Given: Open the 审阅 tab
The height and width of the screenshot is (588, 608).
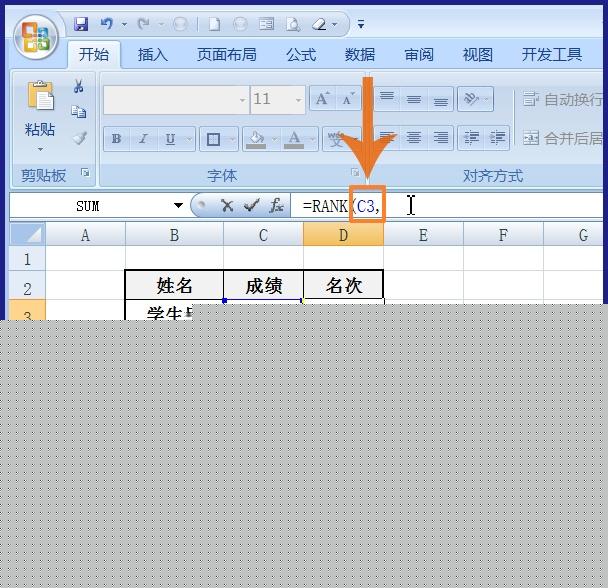Looking at the screenshot, I should 419,55.
